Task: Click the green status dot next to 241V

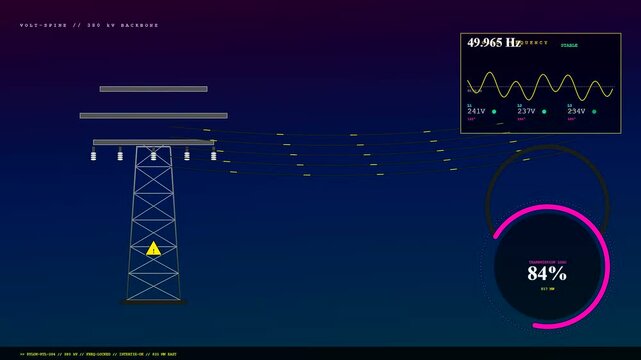Action: tap(494, 112)
